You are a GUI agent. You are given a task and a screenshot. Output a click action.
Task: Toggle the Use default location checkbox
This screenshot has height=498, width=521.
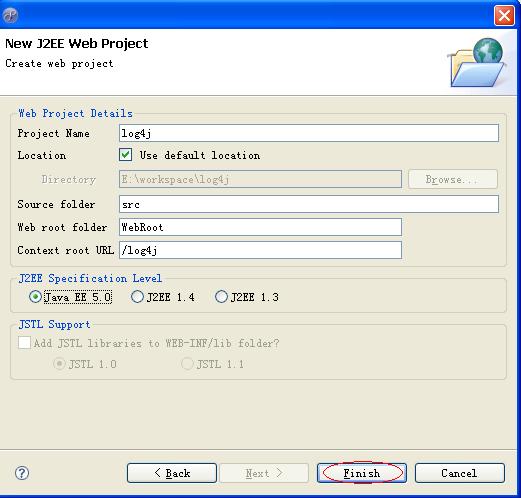126,155
